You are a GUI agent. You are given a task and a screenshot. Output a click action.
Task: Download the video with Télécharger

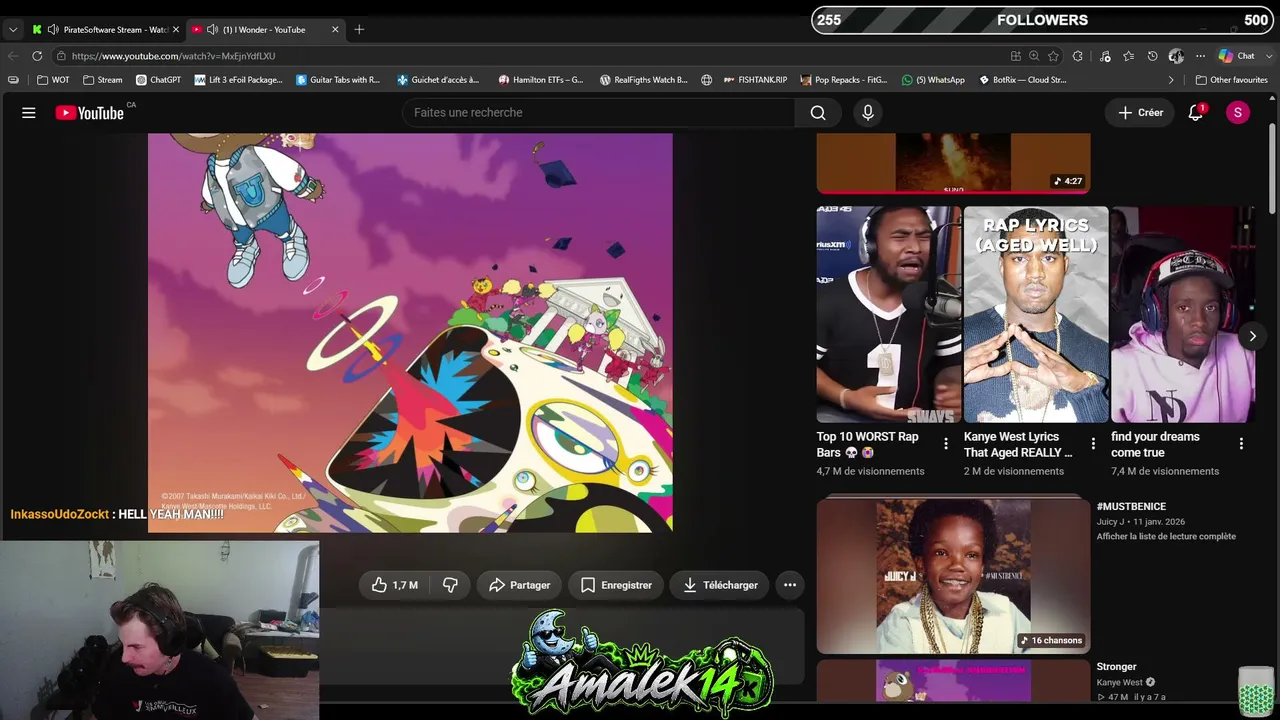coord(720,585)
